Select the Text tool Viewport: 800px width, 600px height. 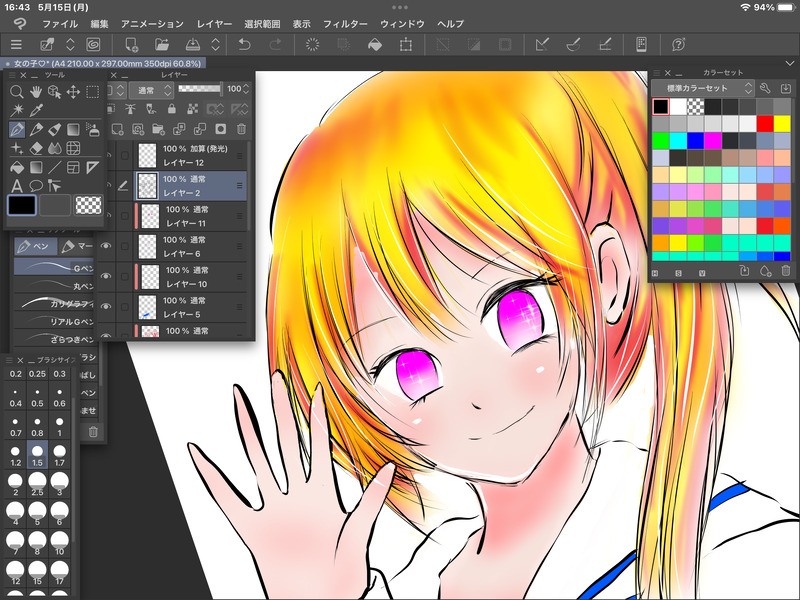tap(17, 186)
